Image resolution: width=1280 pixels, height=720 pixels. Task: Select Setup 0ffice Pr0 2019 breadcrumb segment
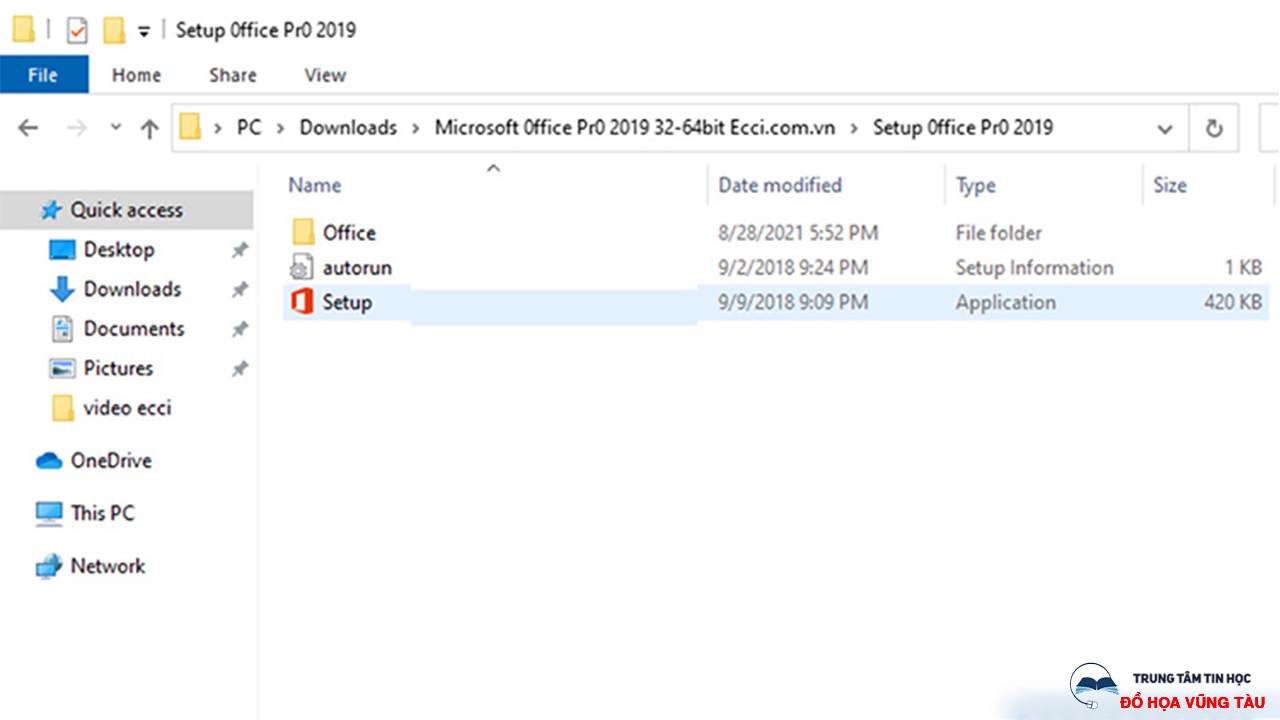click(963, 128)
